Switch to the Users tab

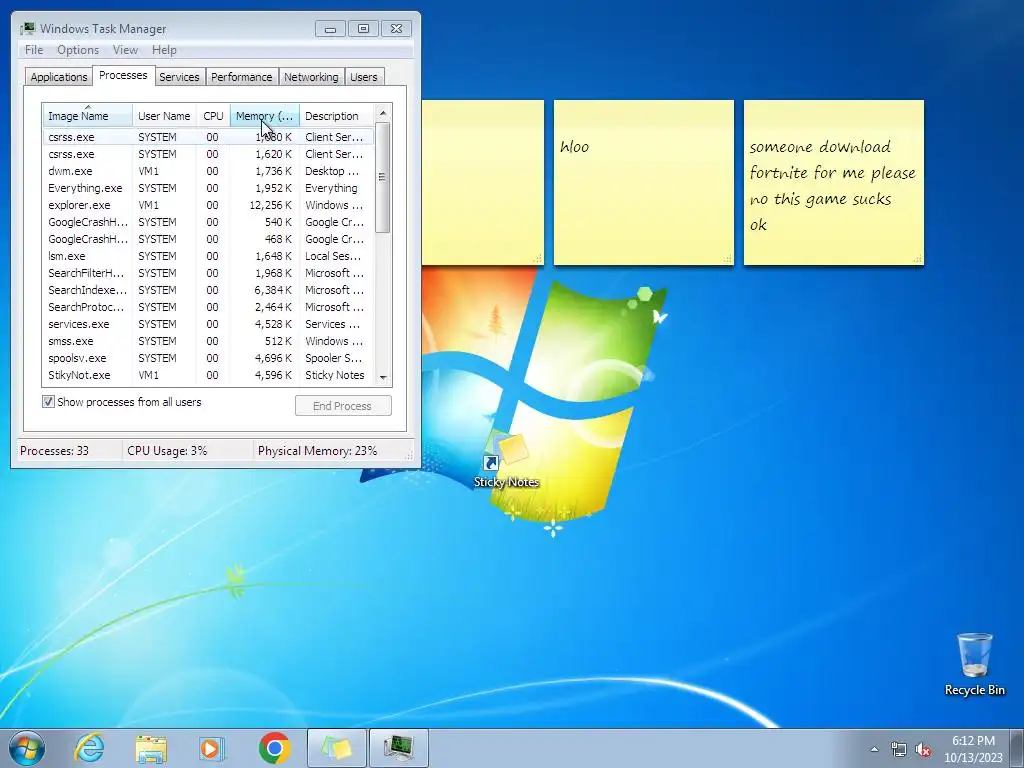(363, 76)
